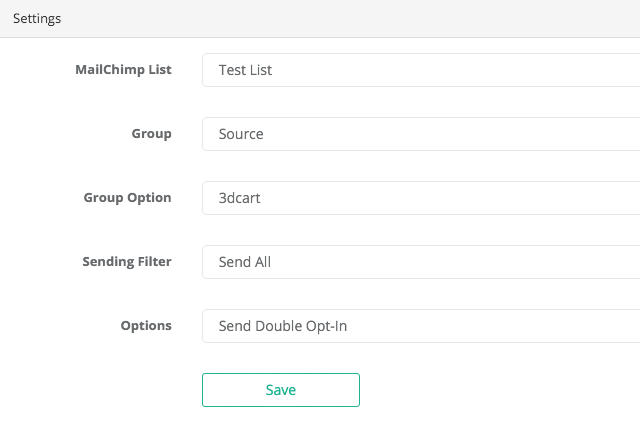Expand the Options dropdown
The width and height of the screenshot is (640, 426).
click(420, 326)
